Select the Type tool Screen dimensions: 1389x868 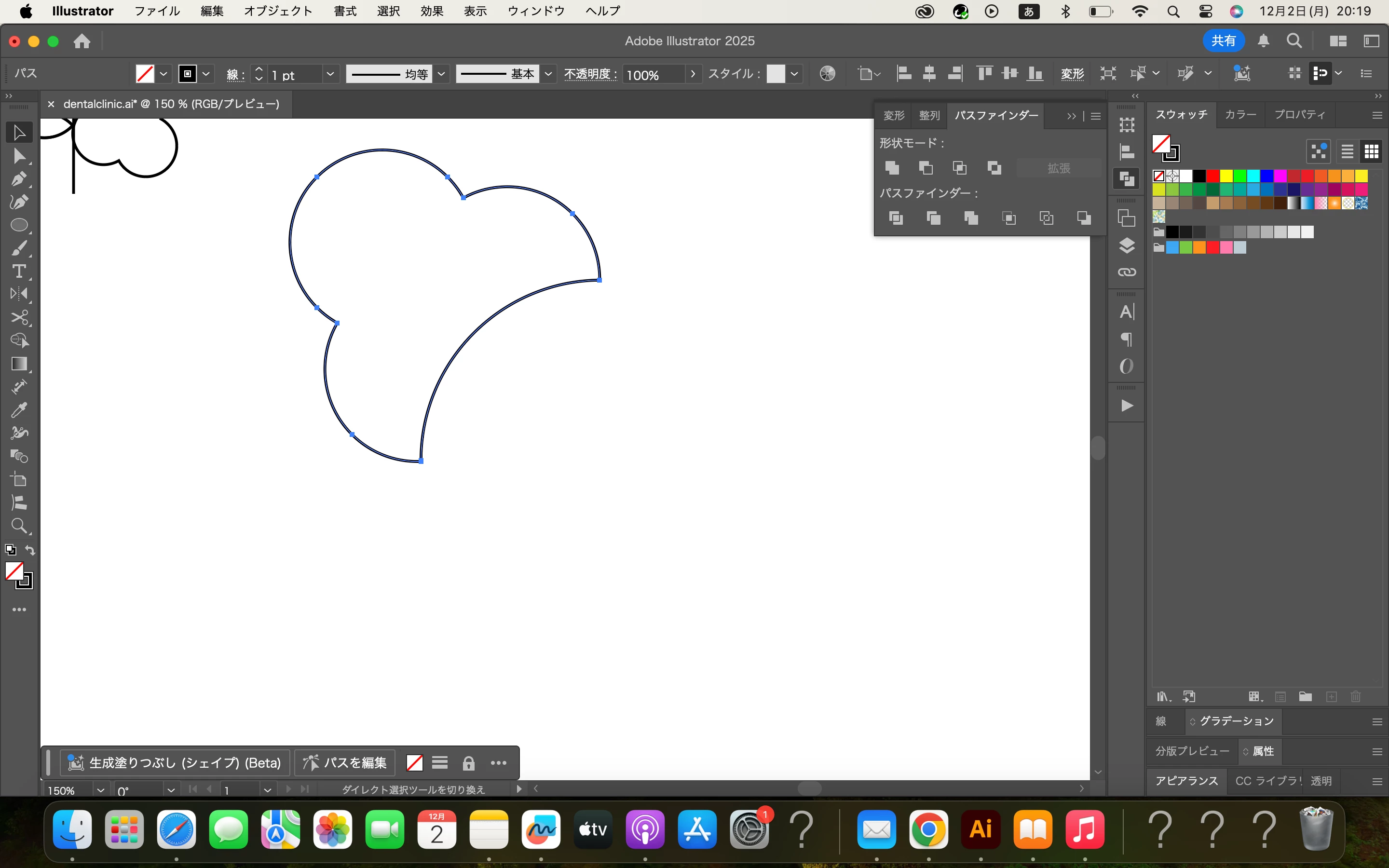click(x=19, y=271)
